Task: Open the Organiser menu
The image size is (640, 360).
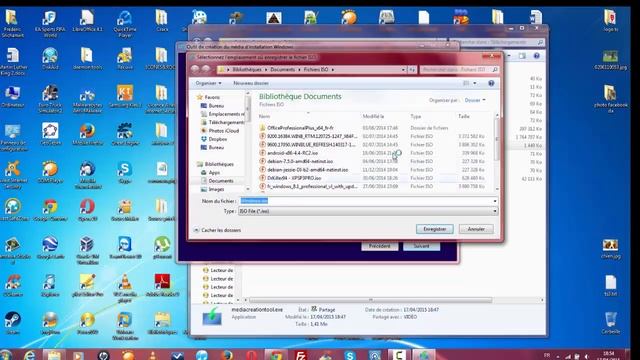Action: point(208,83)
